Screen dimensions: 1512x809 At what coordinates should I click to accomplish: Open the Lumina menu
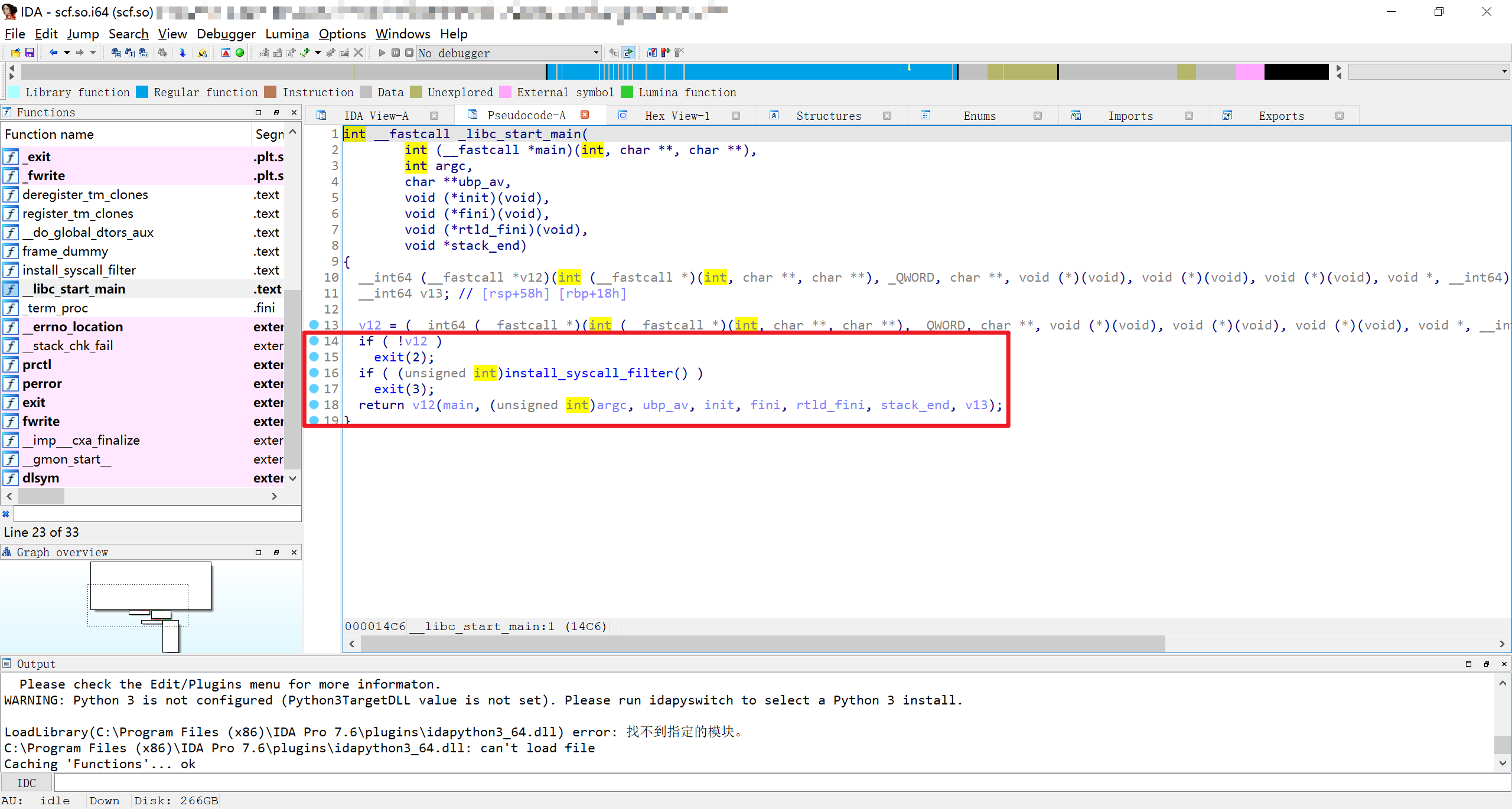tap(287, 34)
